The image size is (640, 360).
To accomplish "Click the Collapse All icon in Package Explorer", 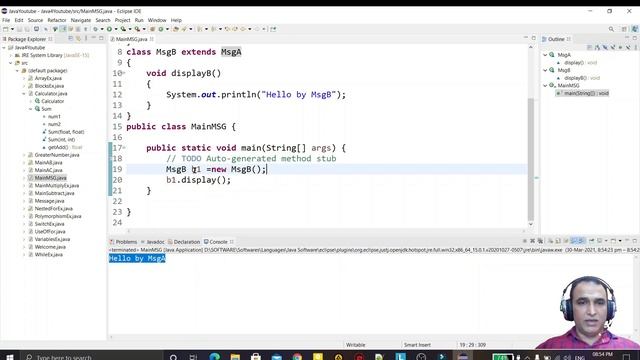I will 71,39.
